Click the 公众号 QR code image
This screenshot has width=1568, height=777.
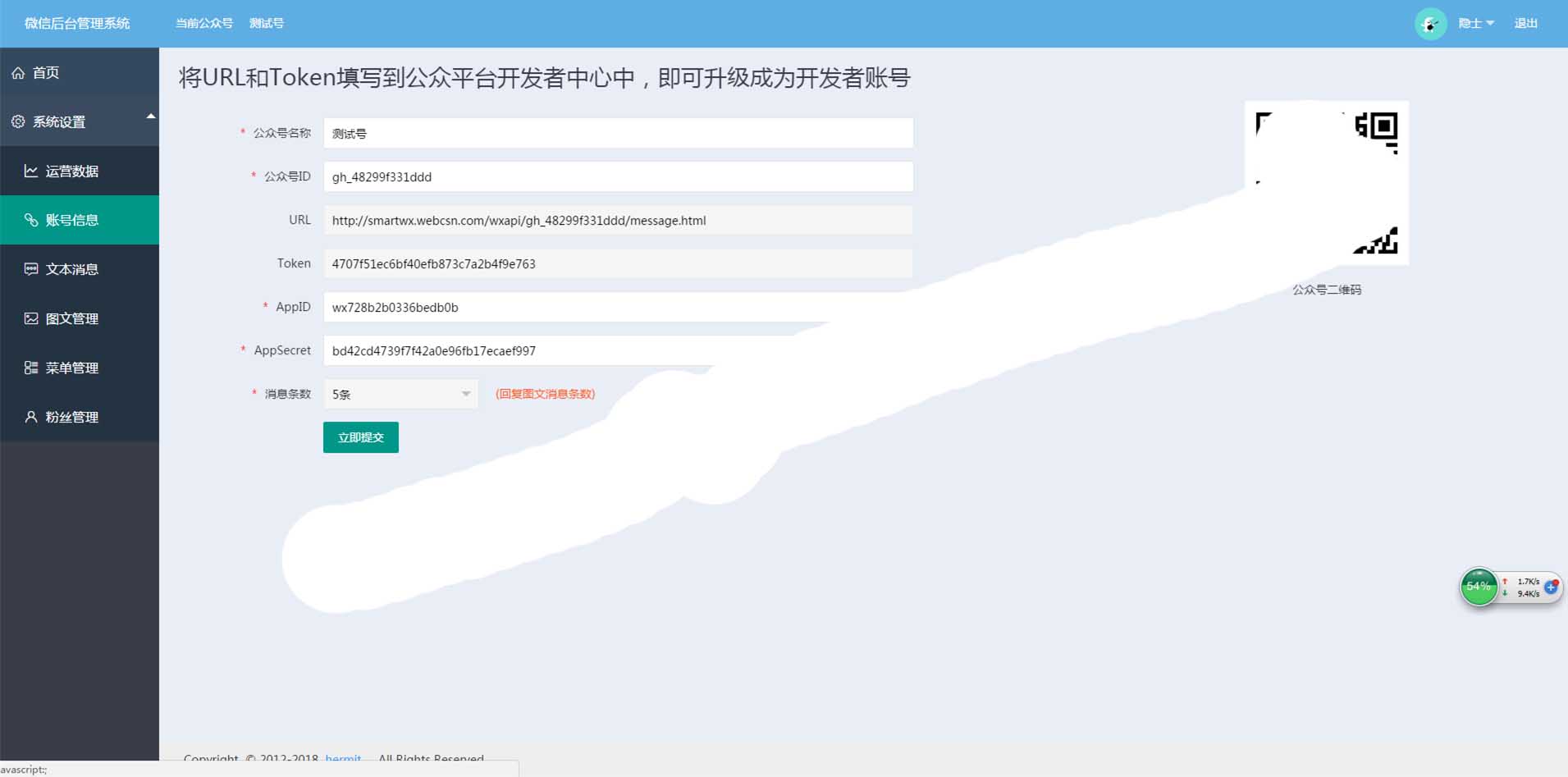(1327, 183)
